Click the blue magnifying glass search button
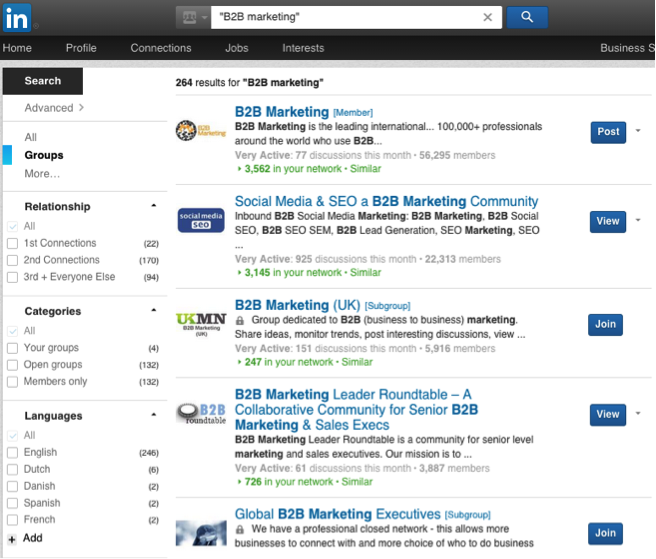Screen dimensions: 656x559 click(527, 17)
